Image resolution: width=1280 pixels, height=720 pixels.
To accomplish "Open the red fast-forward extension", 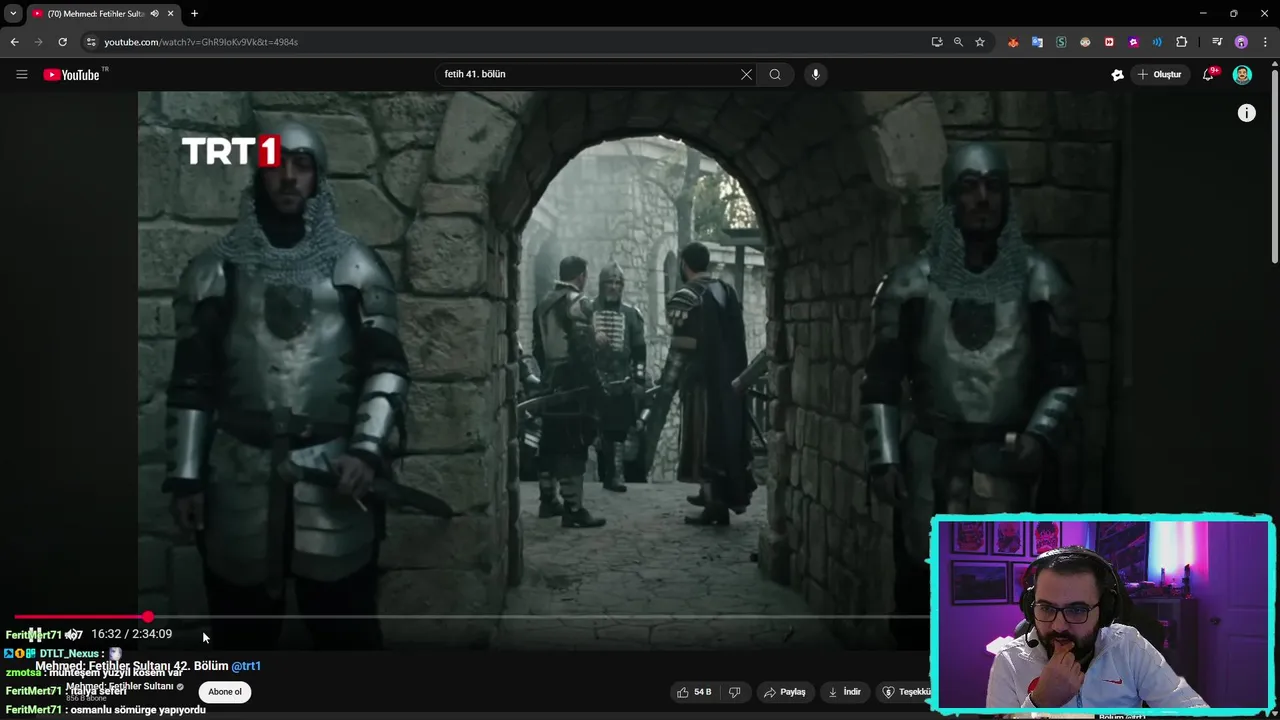I will click(x=1109, y=42).
